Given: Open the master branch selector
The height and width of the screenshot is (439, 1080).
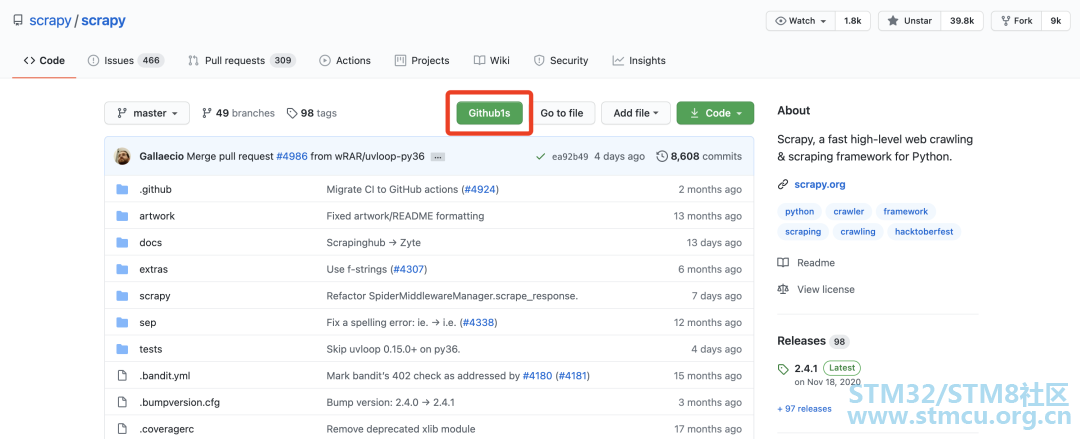Looking at the screenshot, I should click(147, 113).
